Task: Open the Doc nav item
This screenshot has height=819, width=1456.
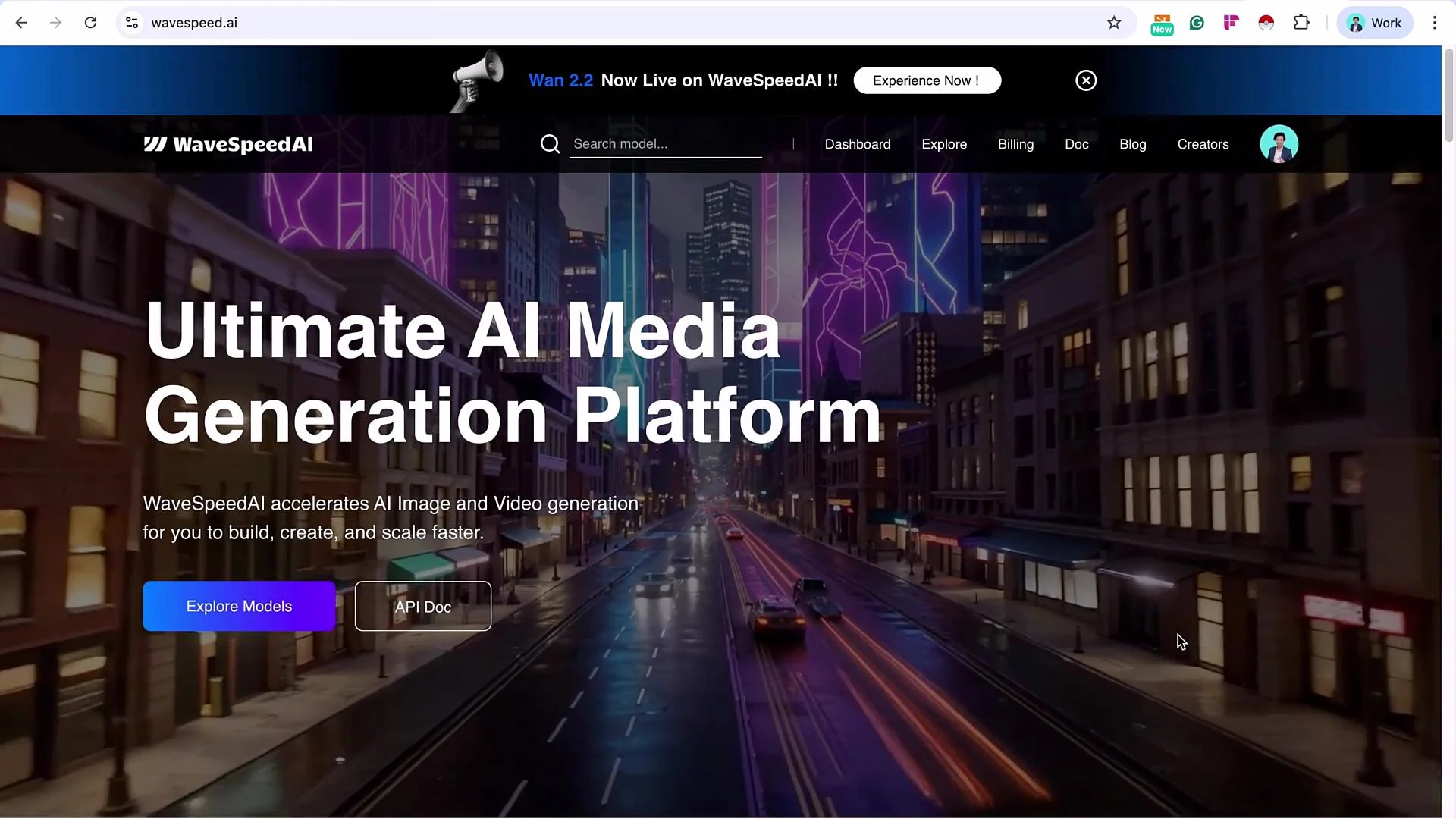Action: click(1076, 144)
